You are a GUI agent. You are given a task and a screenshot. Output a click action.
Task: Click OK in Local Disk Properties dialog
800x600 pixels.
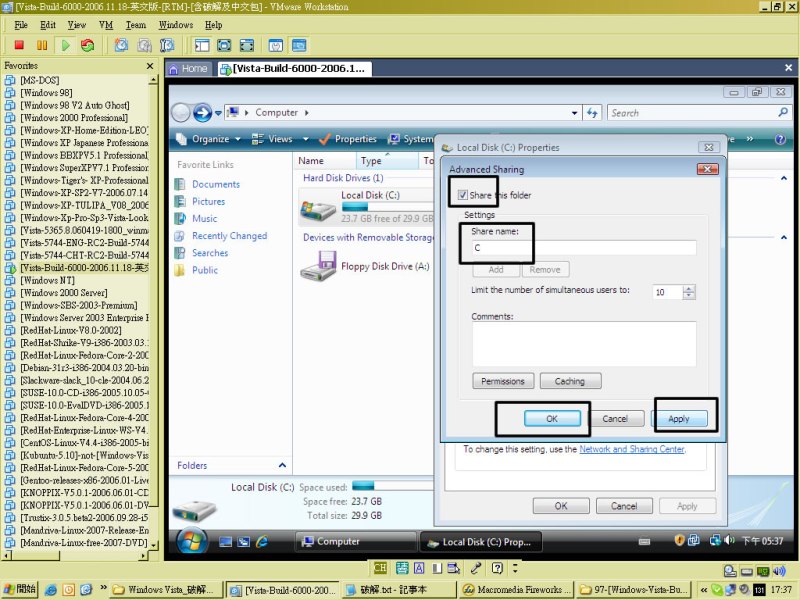tap(561, 506)
